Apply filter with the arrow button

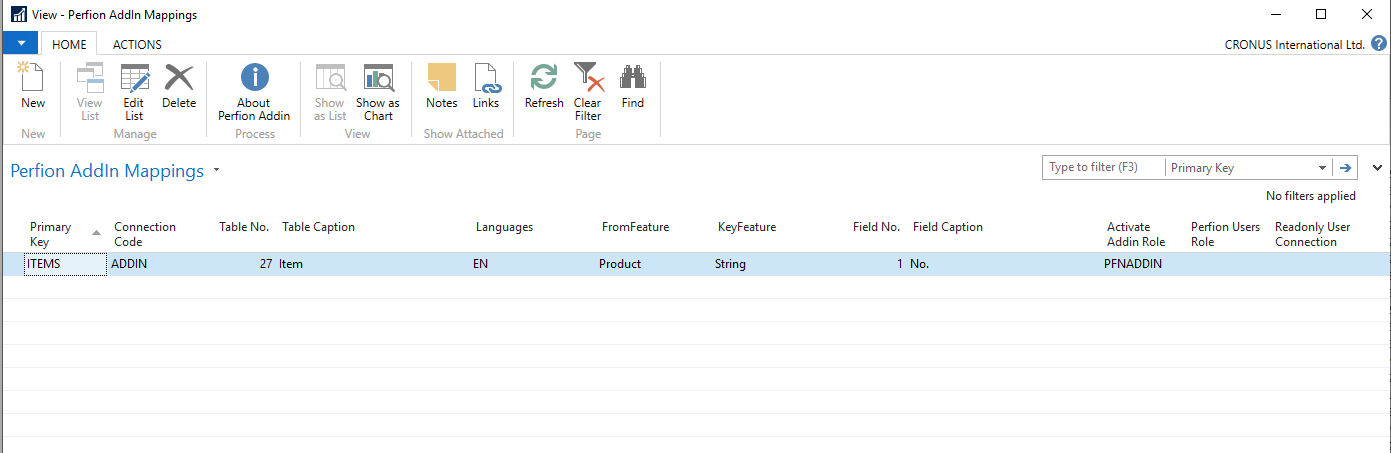(x=1346, y=168)
